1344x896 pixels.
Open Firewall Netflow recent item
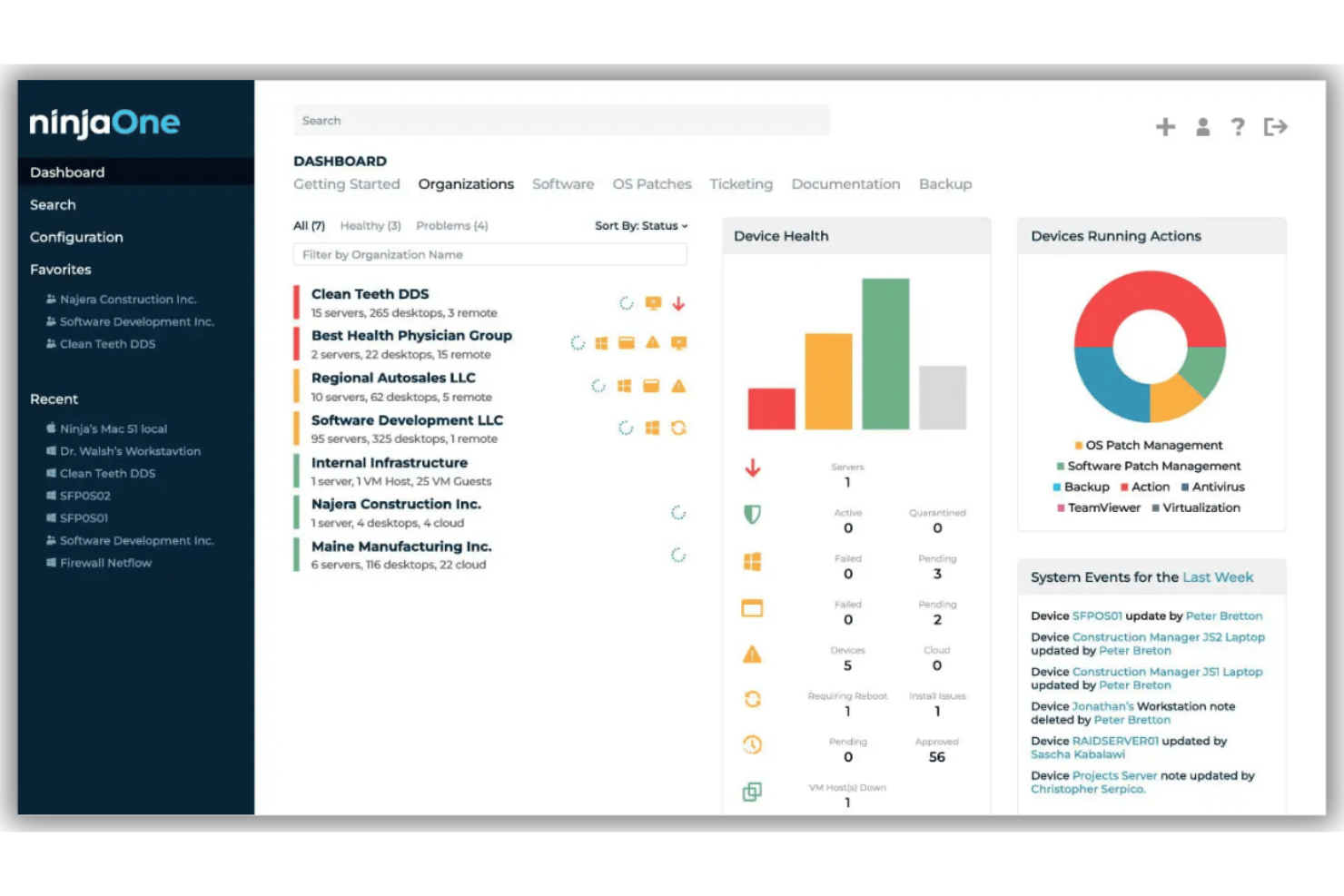[x=99, y=563]
